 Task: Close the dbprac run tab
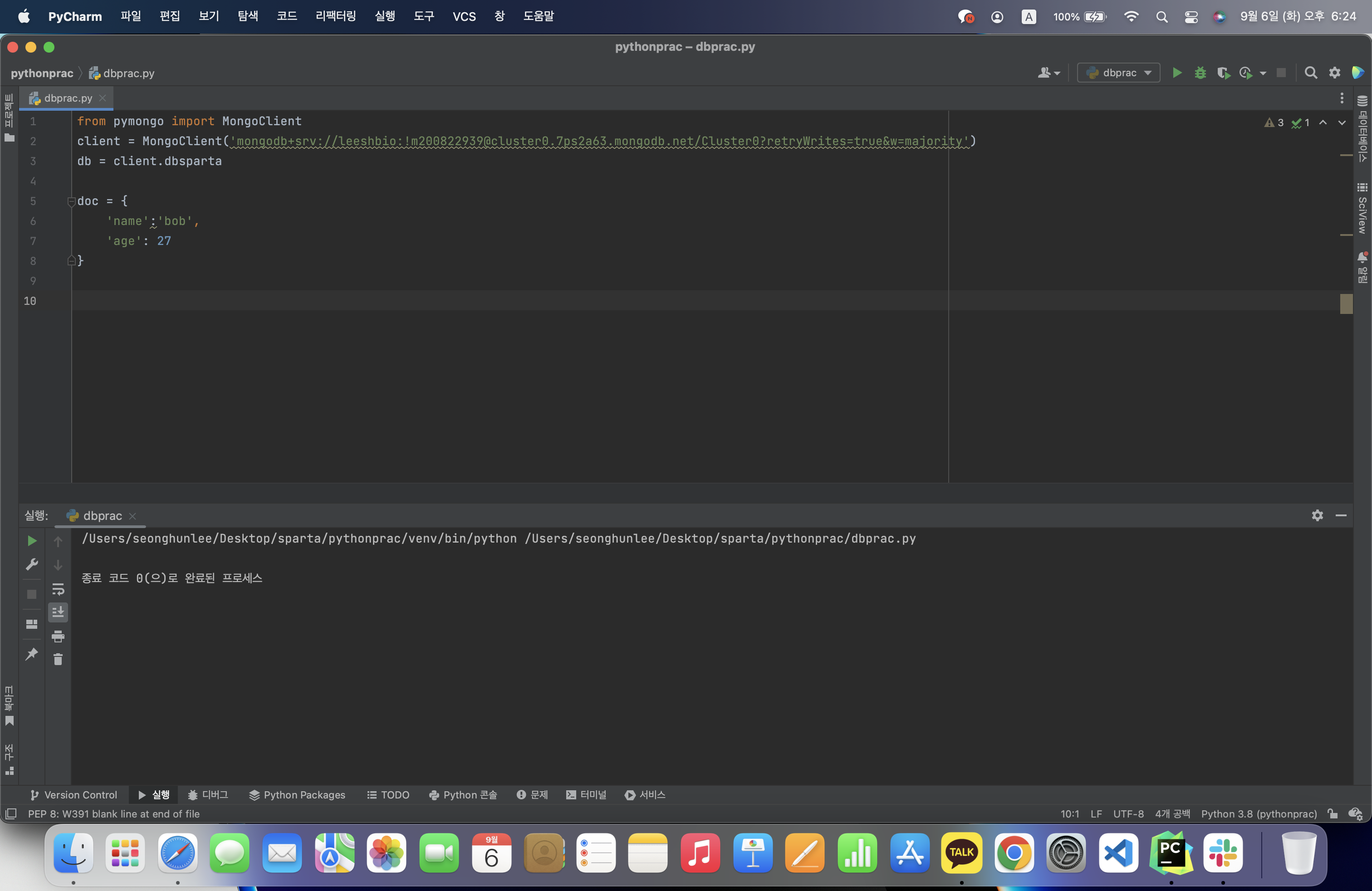pos(132,516)
